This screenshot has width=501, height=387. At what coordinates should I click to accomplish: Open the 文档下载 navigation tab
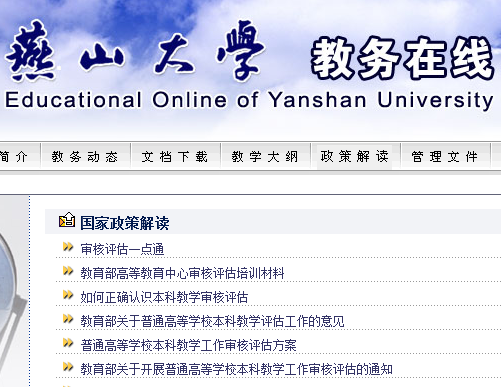(175, 156)
